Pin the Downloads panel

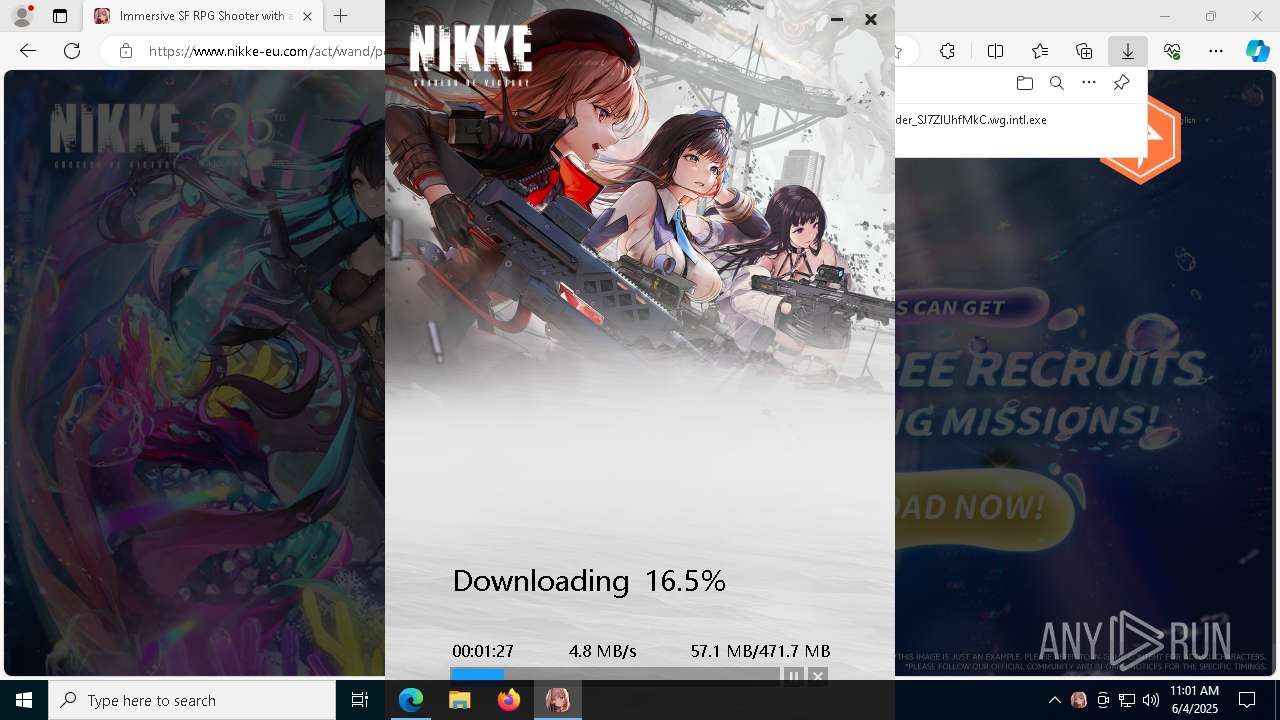1121,83
